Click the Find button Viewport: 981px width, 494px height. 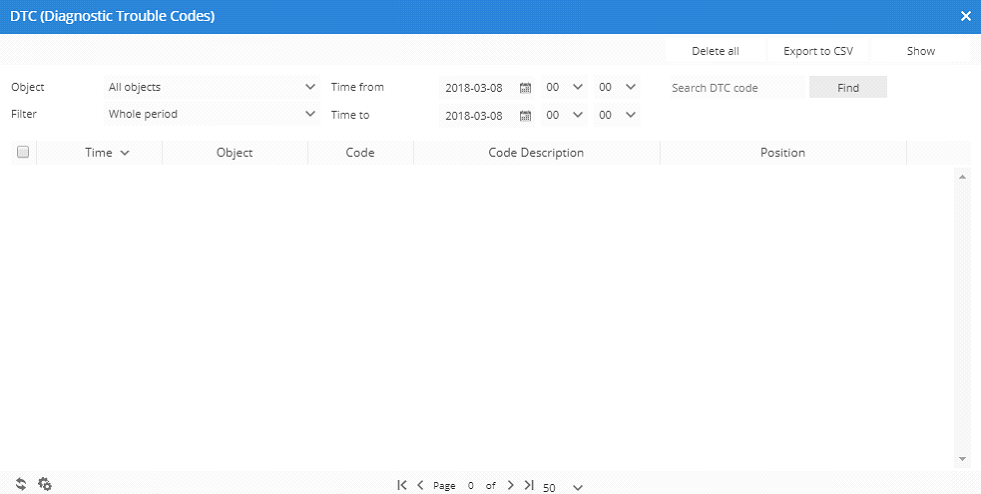tap(848, 88)
